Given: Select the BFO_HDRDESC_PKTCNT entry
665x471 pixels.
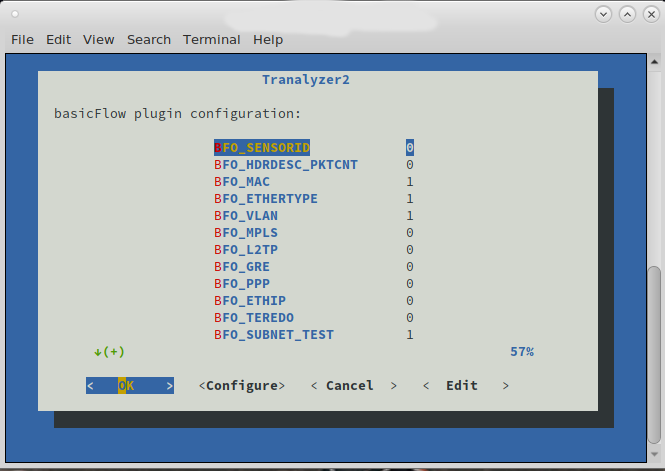Looking at the screenshot, I should 286,164.
